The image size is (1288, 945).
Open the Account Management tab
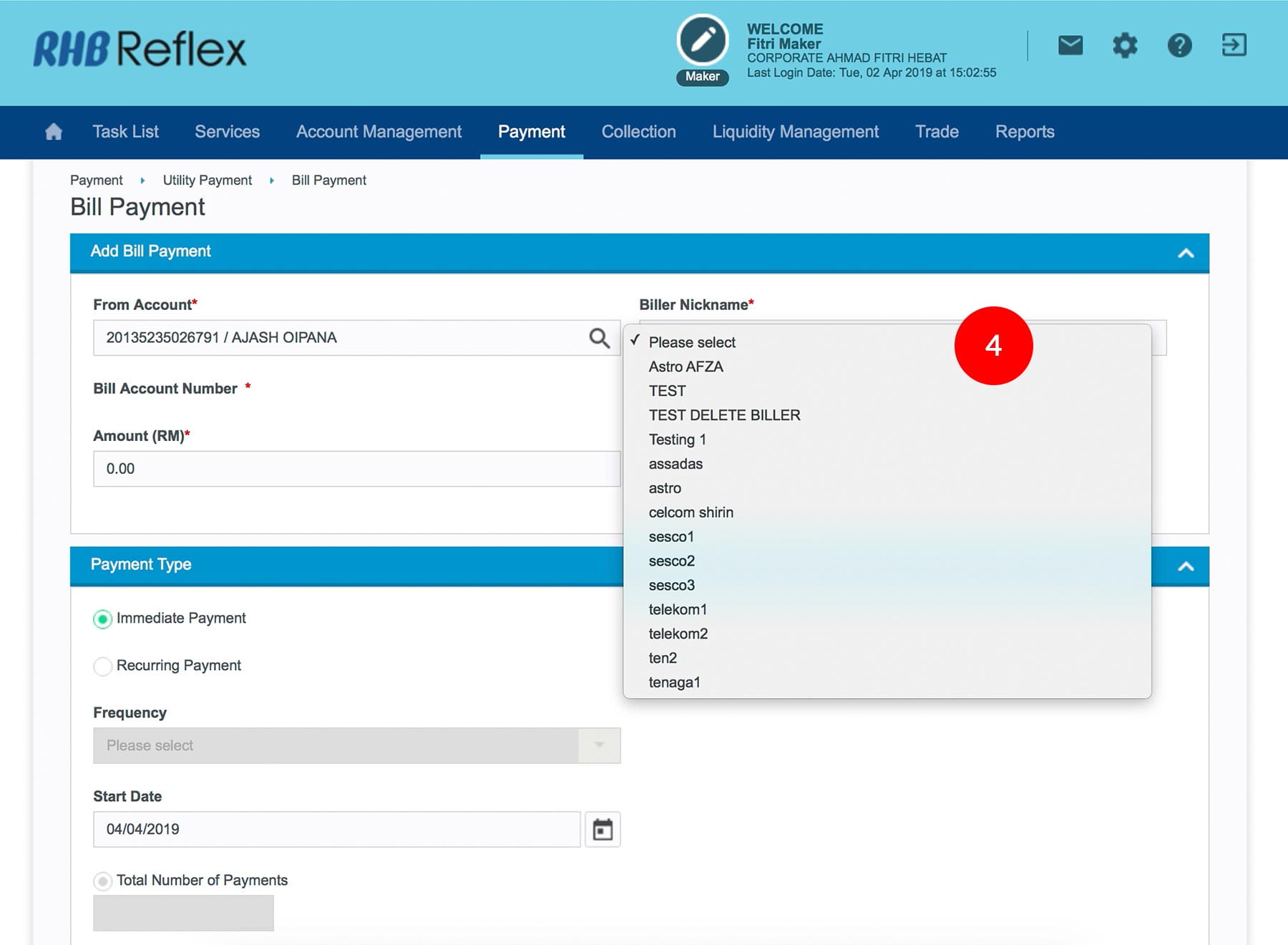[379, 132]
